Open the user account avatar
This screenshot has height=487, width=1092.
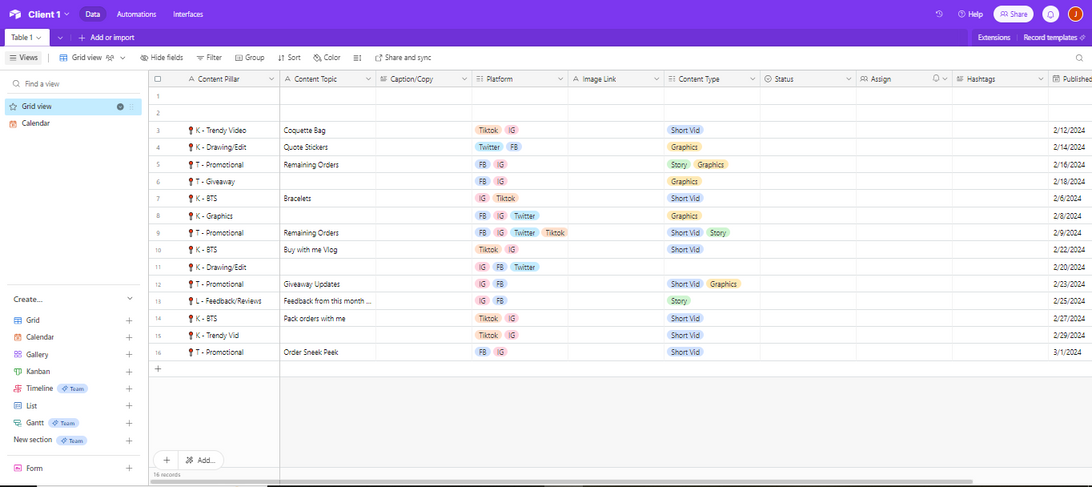[1075, 14]
